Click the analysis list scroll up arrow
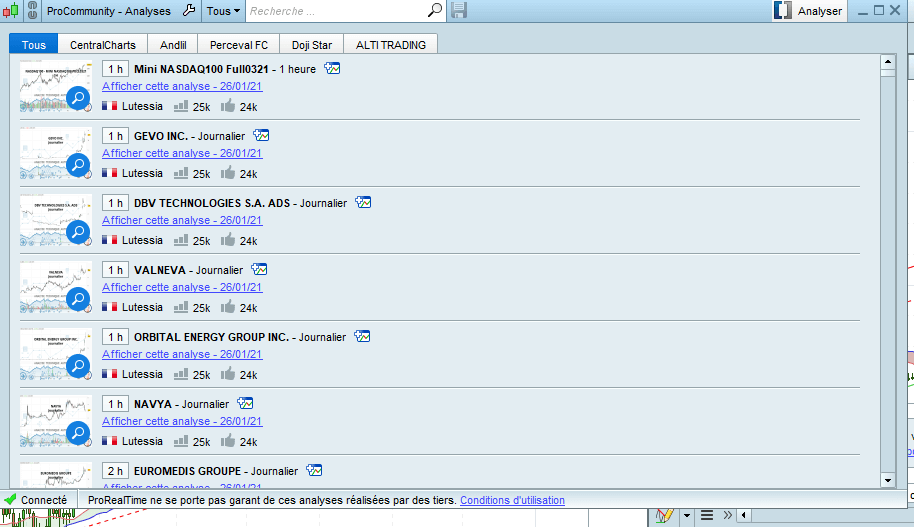 coord(888,61)
